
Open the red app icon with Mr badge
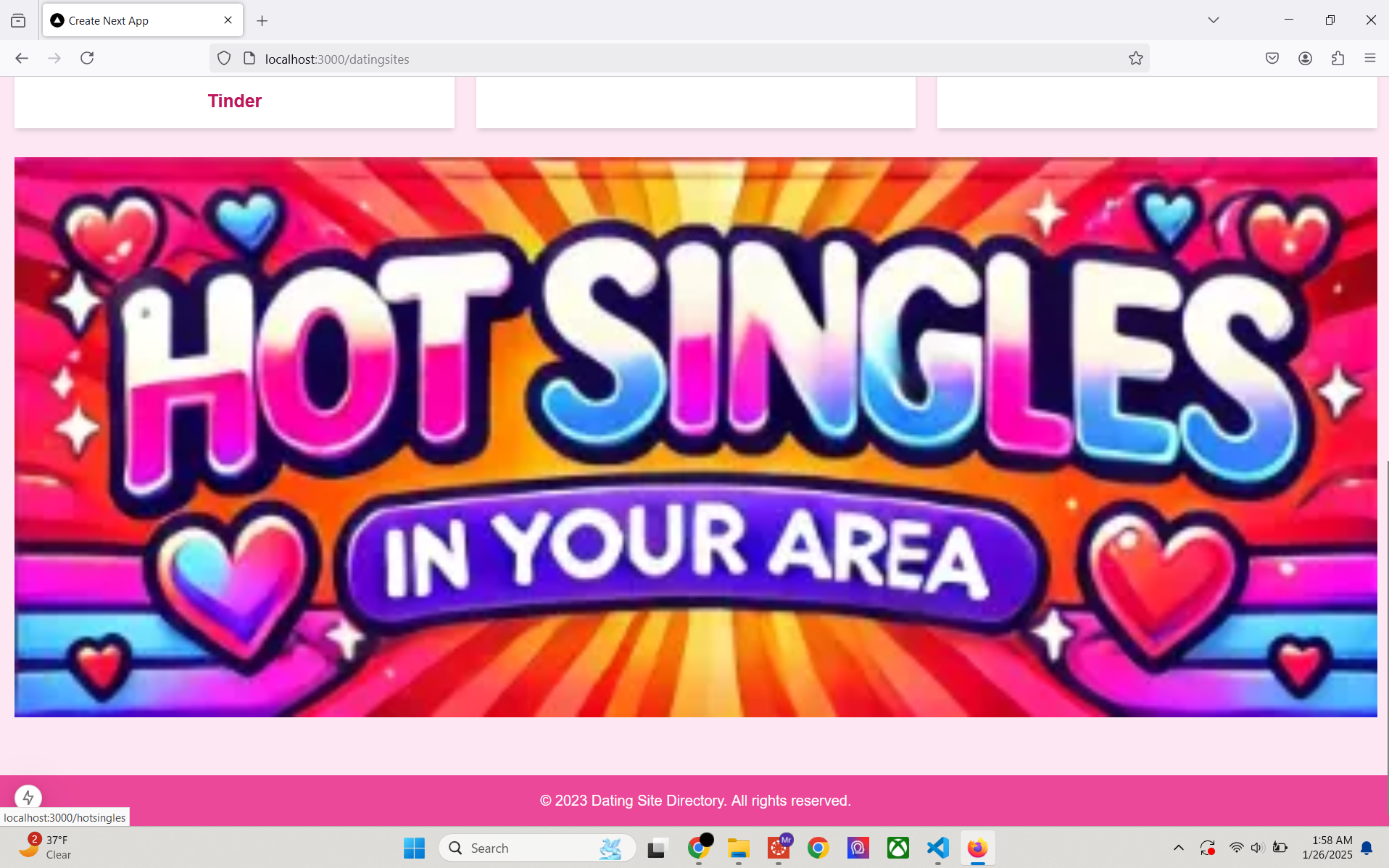pos(779,848)
